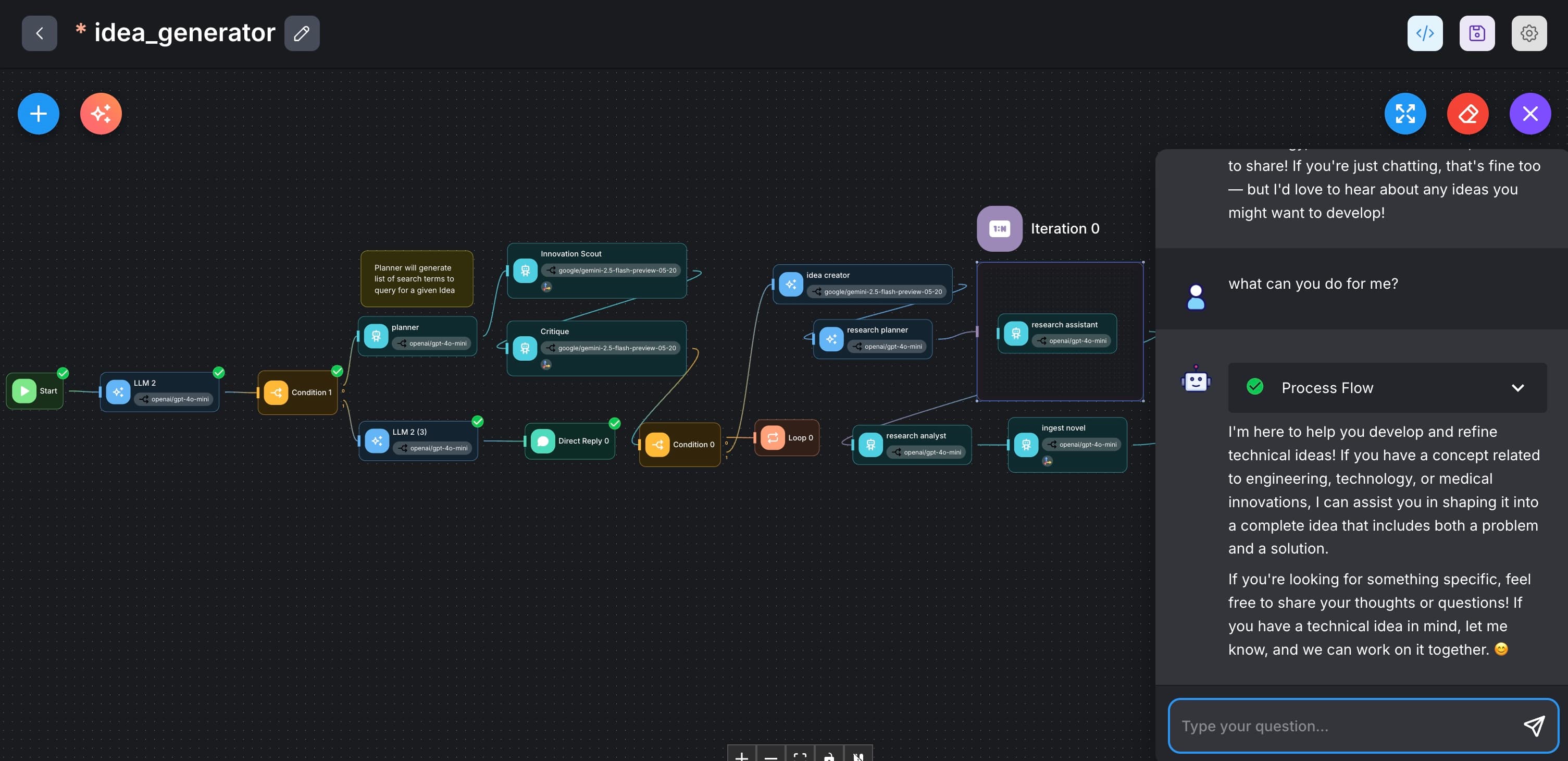
Task: Select the Start node on the canvas
Action: click(x=34, y=390)
